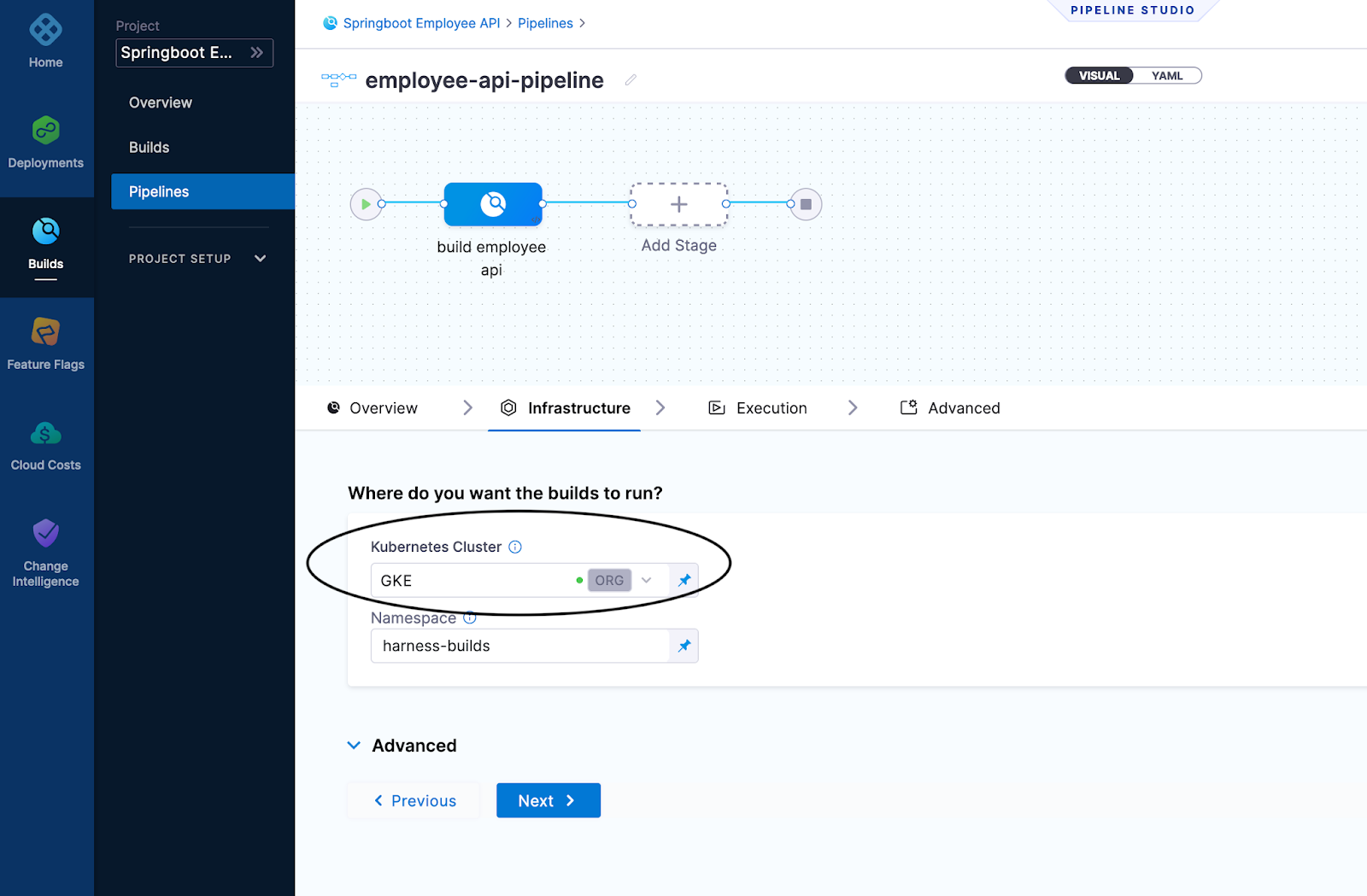
Task: Click the Add Stage label
Action: click(679, 245)
